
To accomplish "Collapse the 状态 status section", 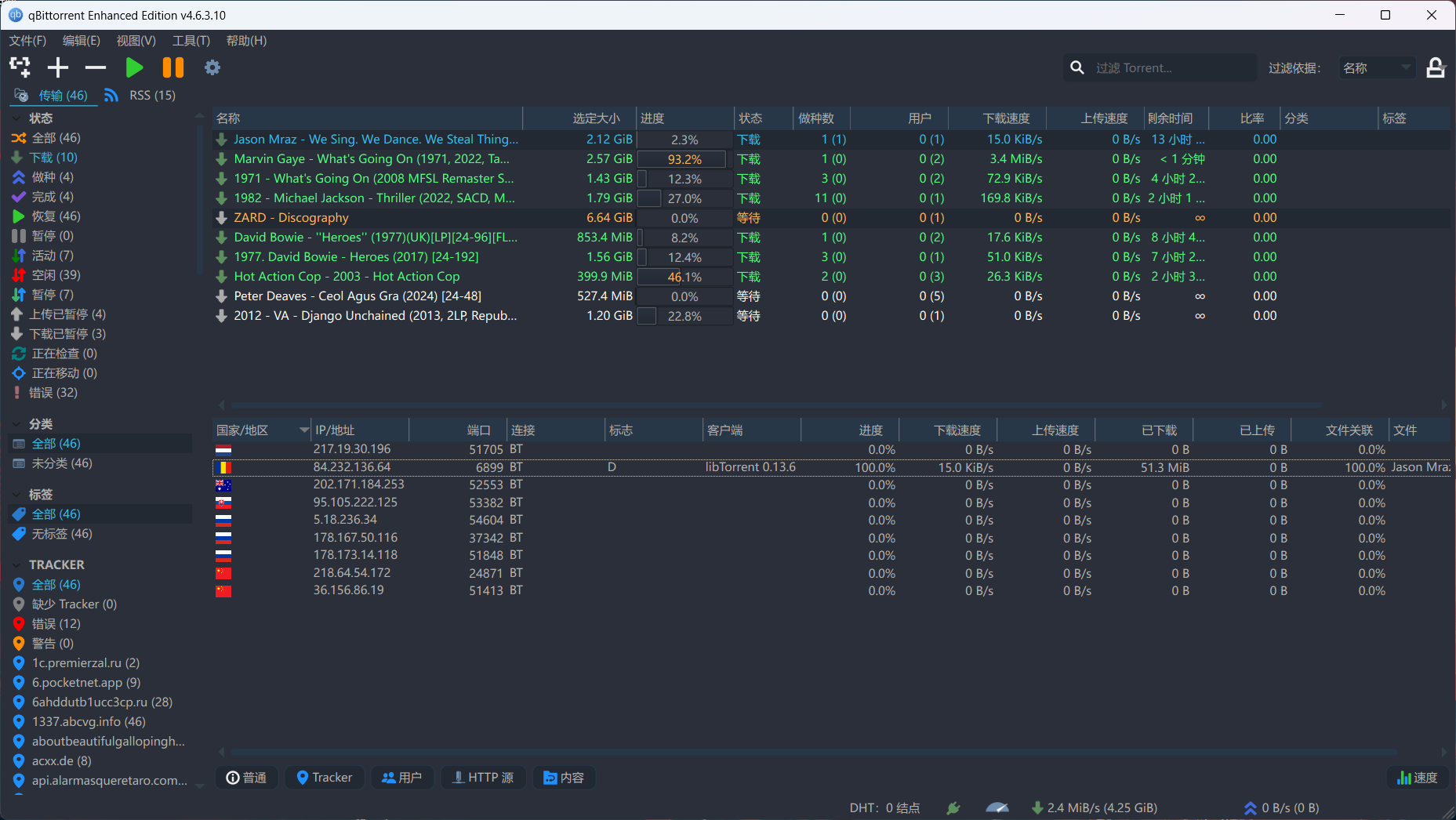I will coord(17,118).
